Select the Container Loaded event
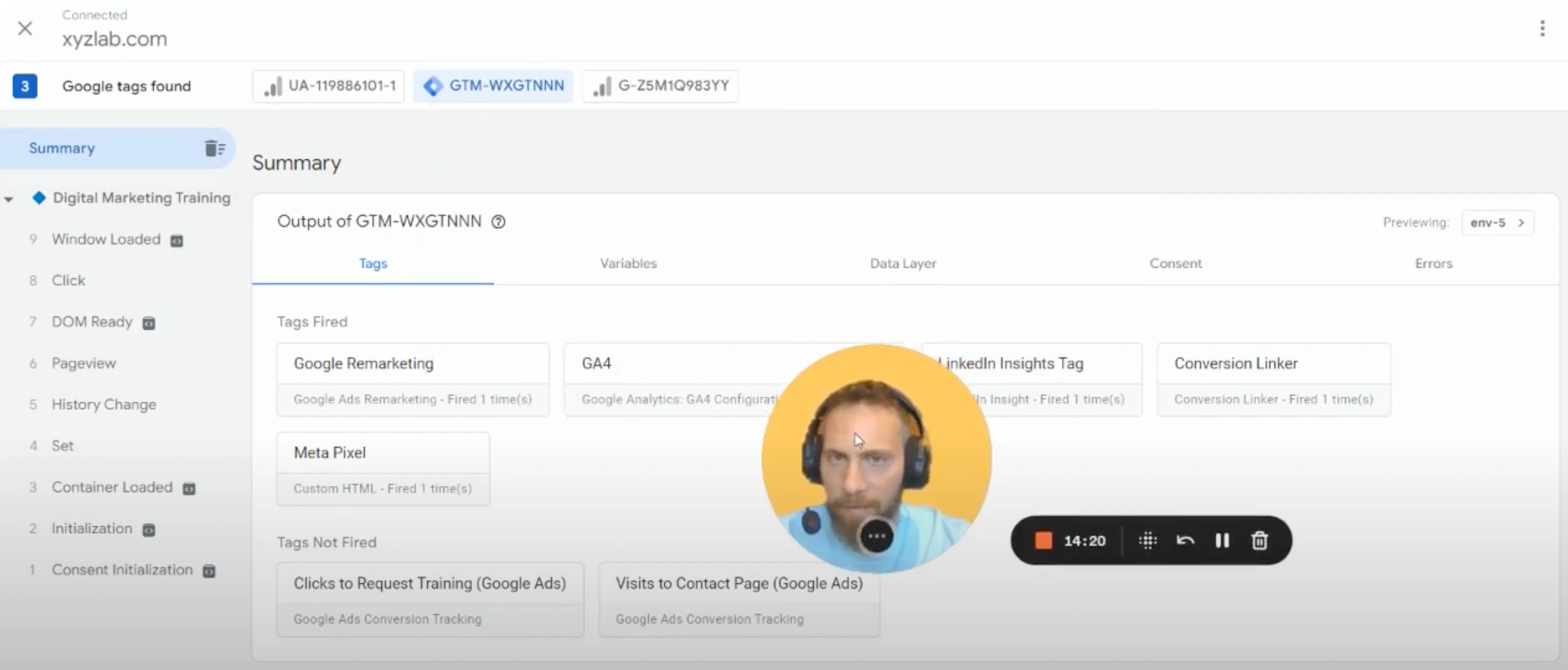Viewport: 1568px width, 670px height. point(112,488)
